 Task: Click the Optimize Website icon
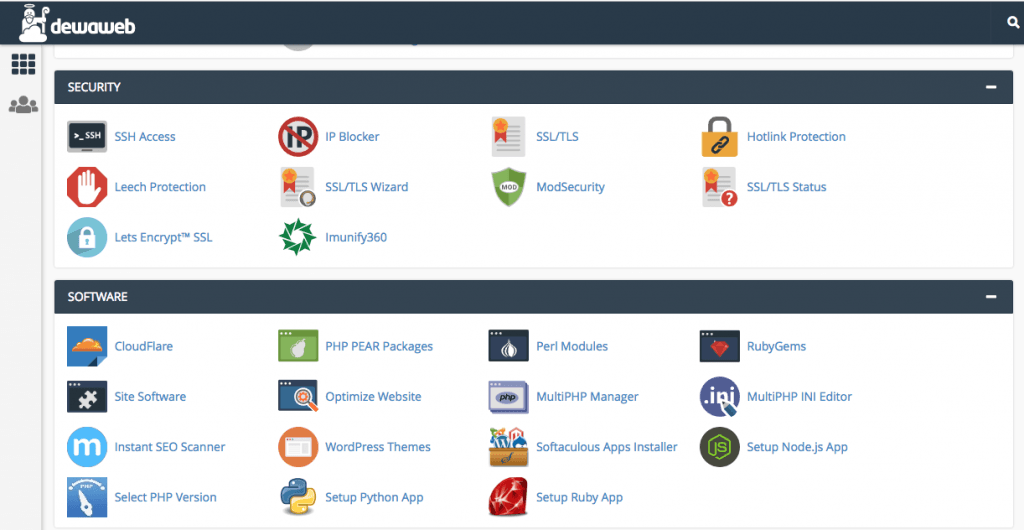click(298, 396)
